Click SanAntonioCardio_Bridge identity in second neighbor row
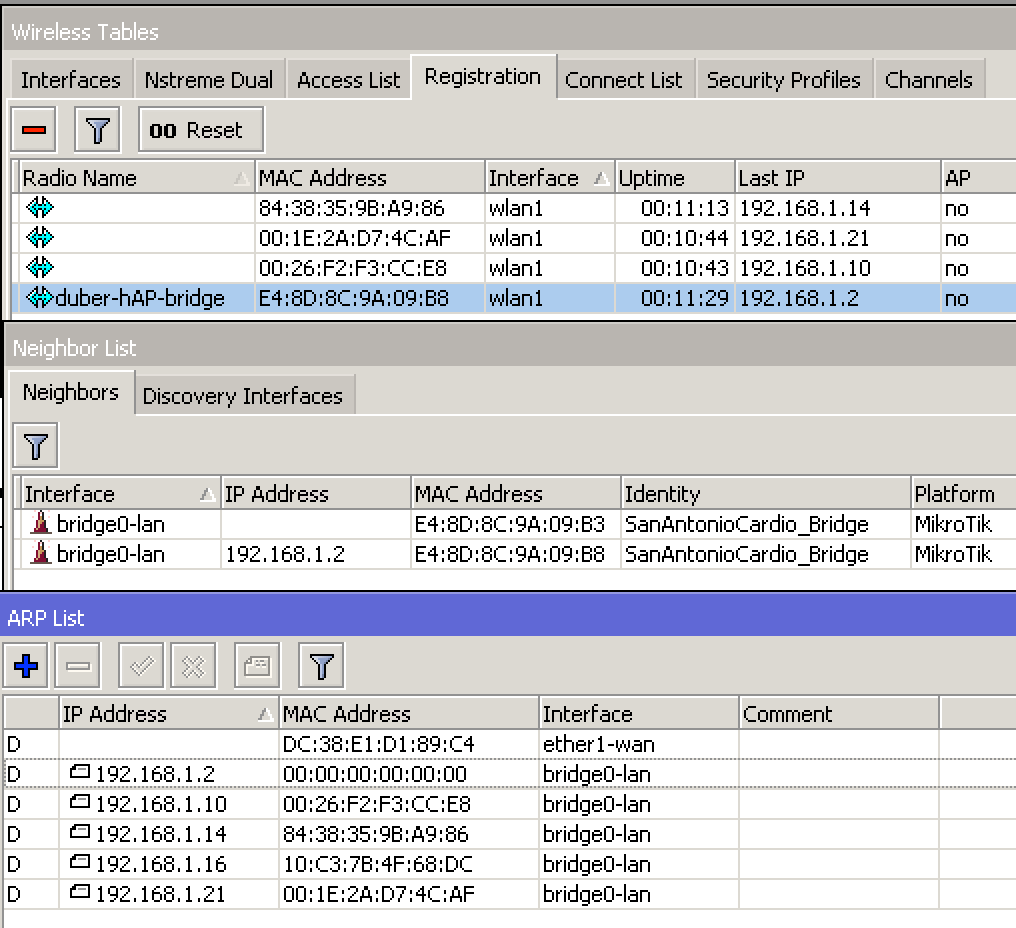 click(746, 555)
